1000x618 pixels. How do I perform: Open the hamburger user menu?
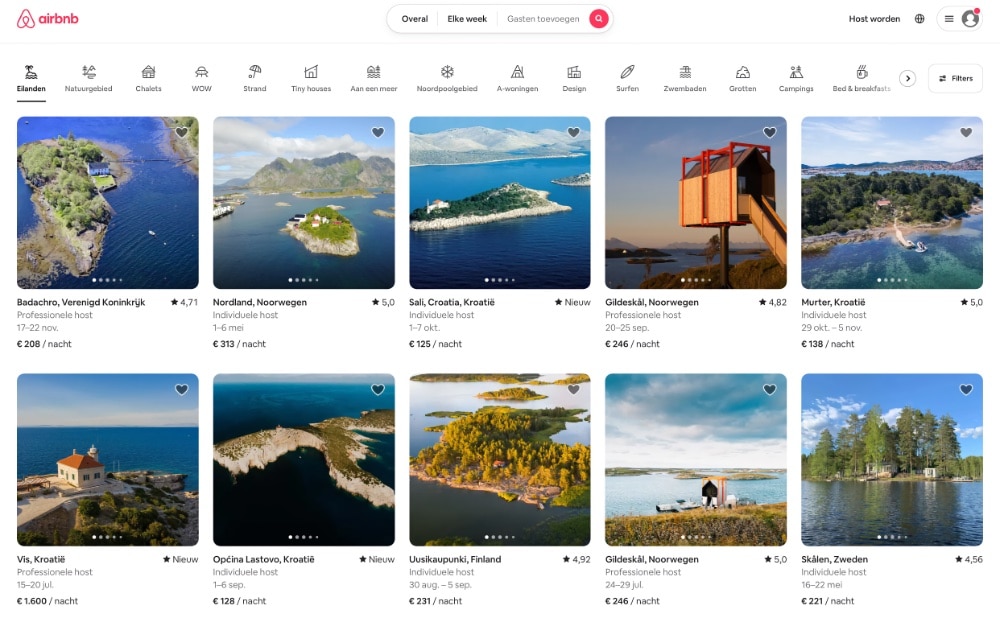pos(949,18)
